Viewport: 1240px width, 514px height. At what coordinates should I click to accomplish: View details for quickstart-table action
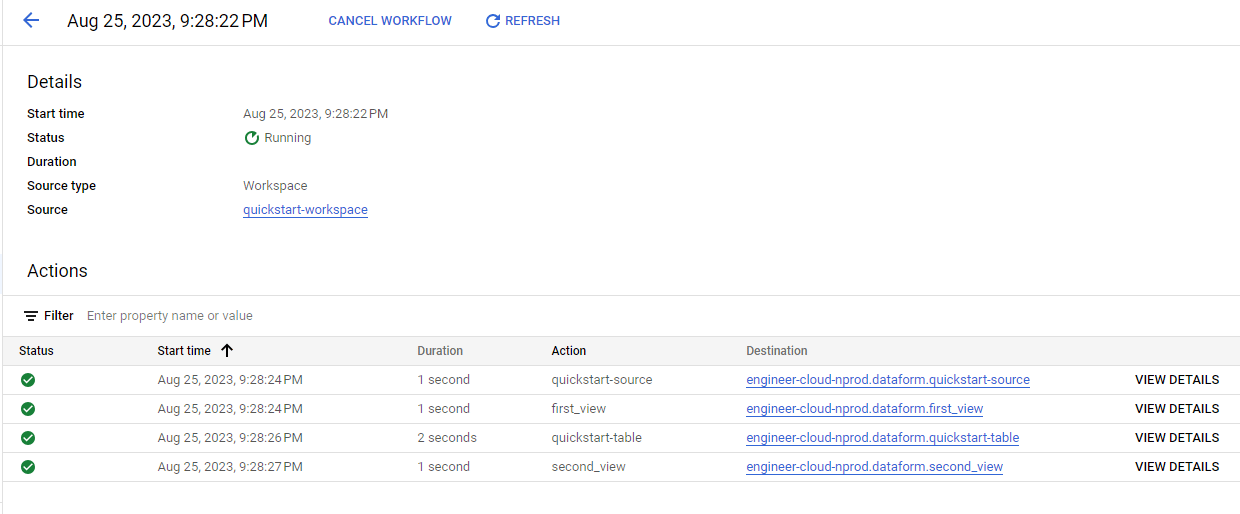[x=1177, y=438]
